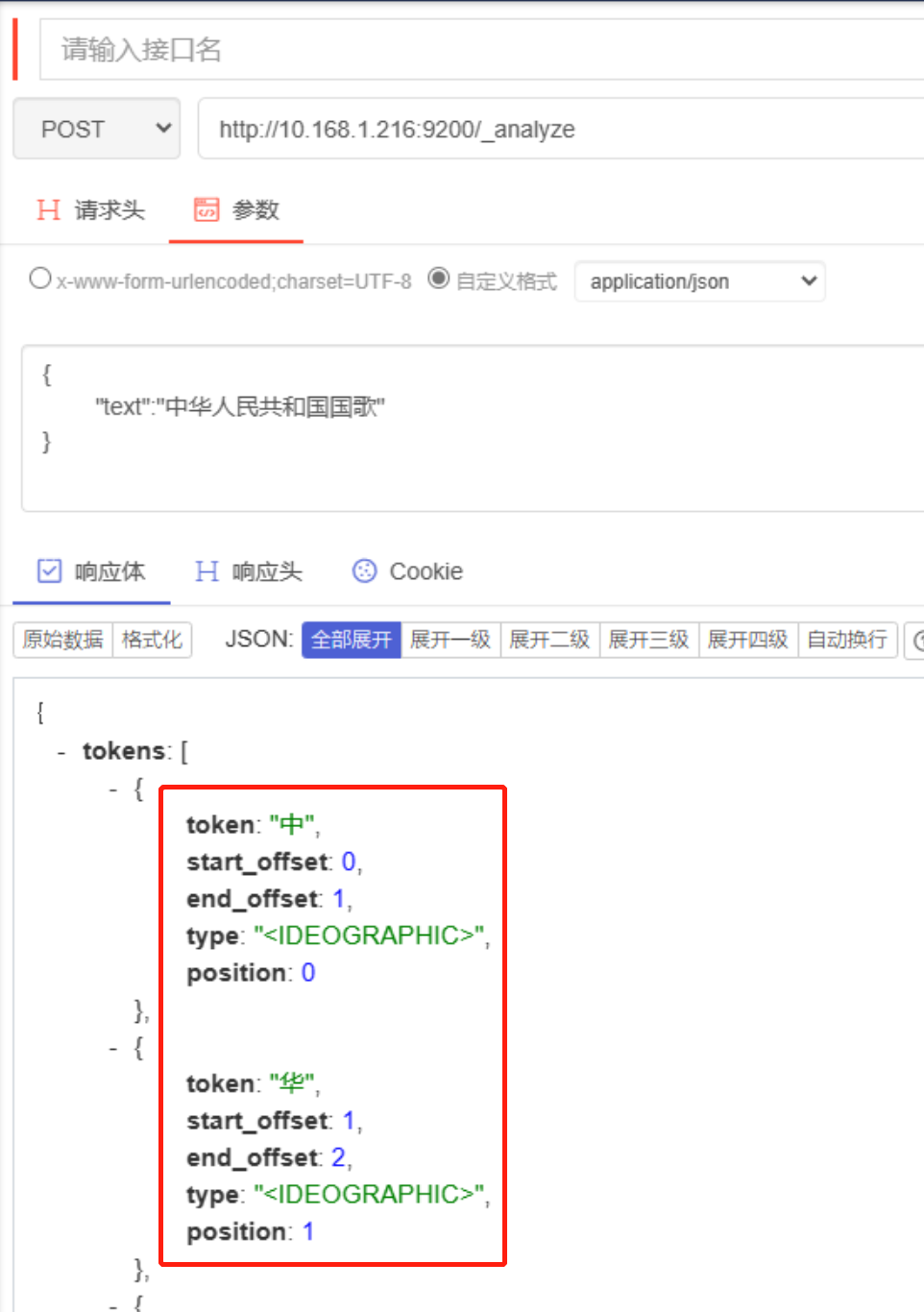Click the 展开二级 button
Viewport: 924px width, 1312px height.
[x=550, y=641]
